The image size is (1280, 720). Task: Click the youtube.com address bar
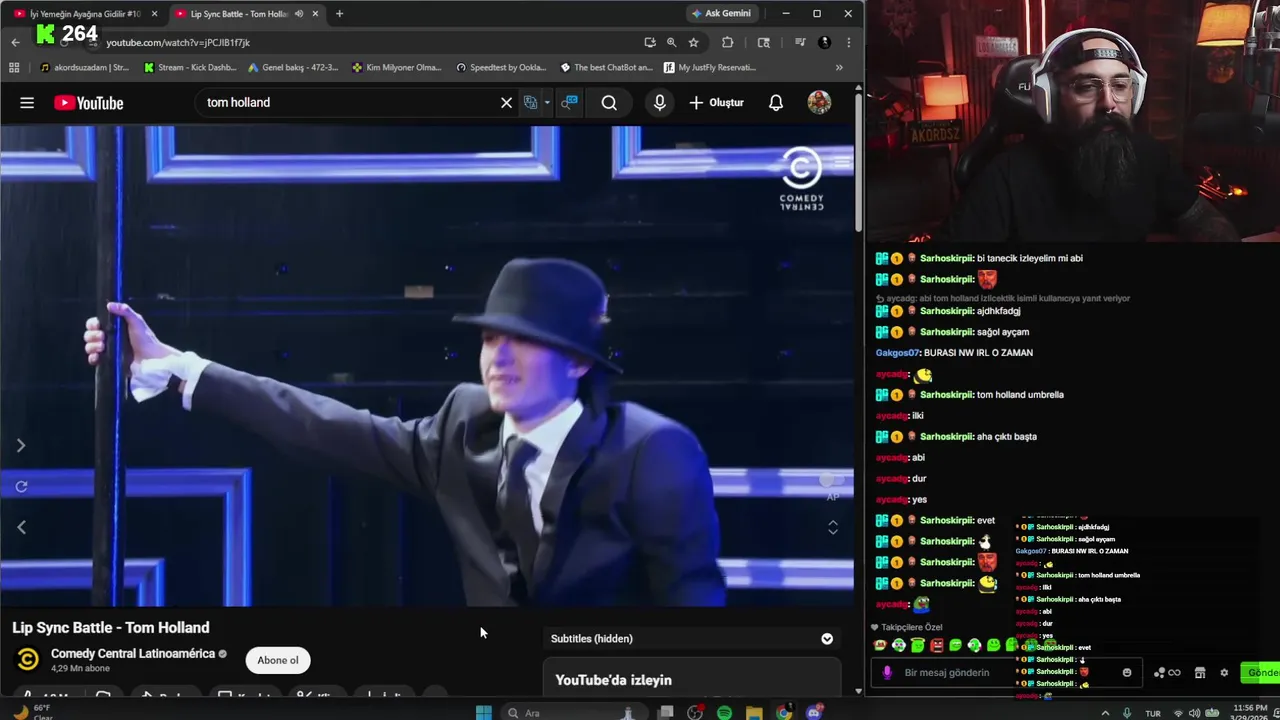click(370, 42)
